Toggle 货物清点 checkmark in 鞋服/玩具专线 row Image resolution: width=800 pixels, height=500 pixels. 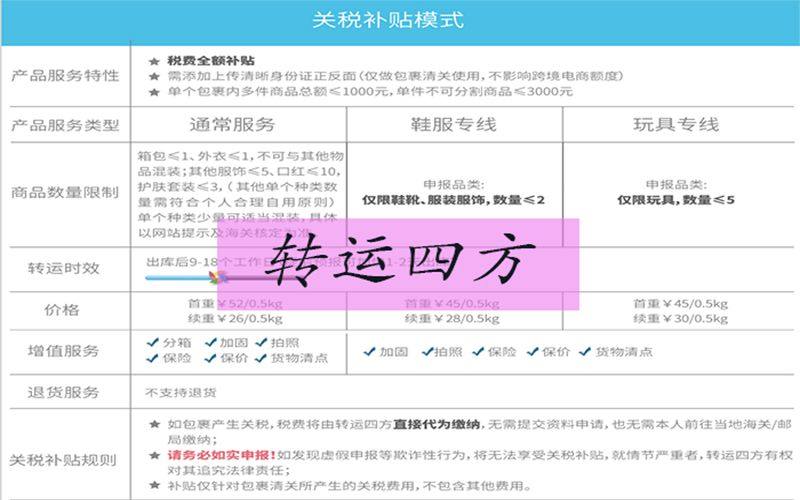tap(585, 352)
